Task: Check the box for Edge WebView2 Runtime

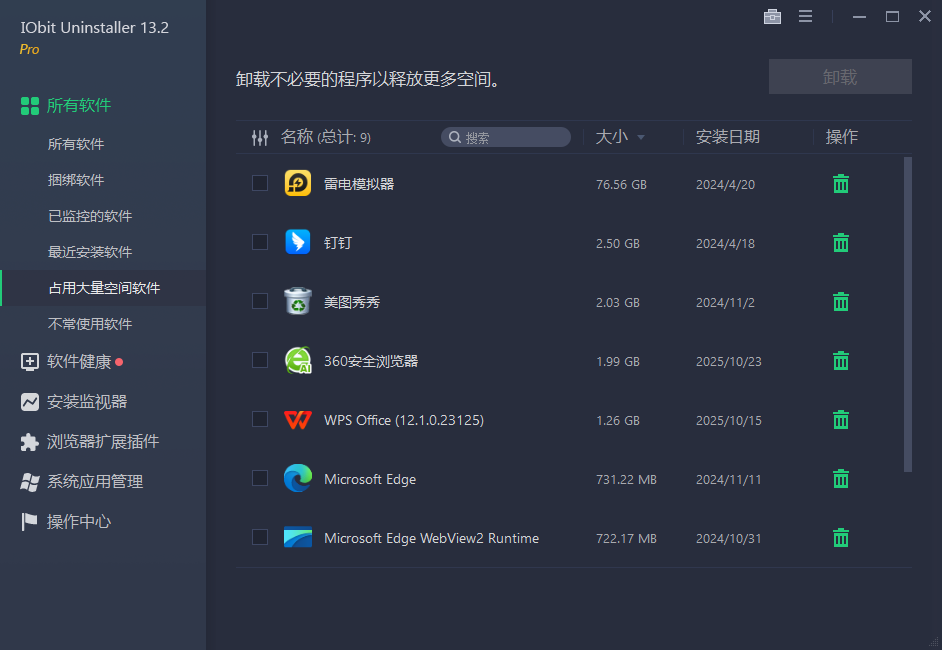Action: [x=260, y=536]
